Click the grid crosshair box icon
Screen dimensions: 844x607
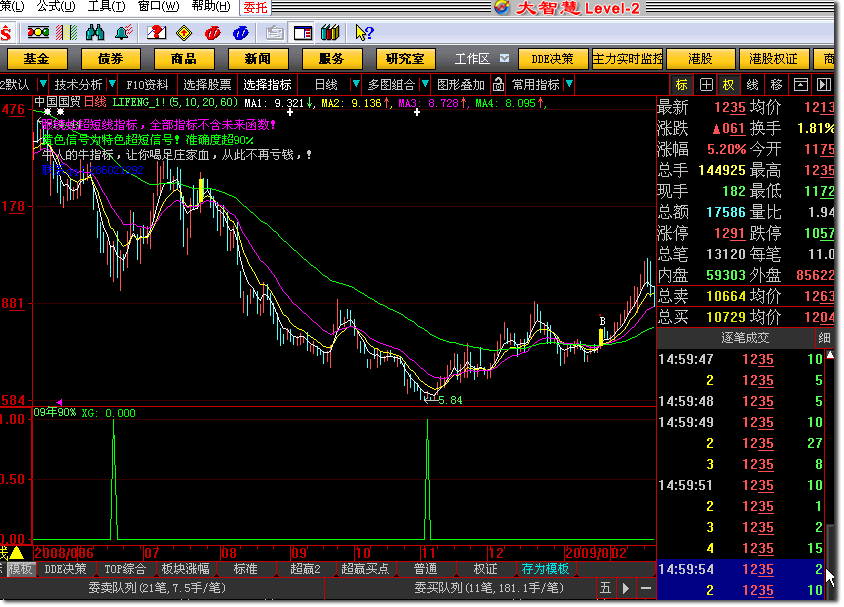point(706,84)
